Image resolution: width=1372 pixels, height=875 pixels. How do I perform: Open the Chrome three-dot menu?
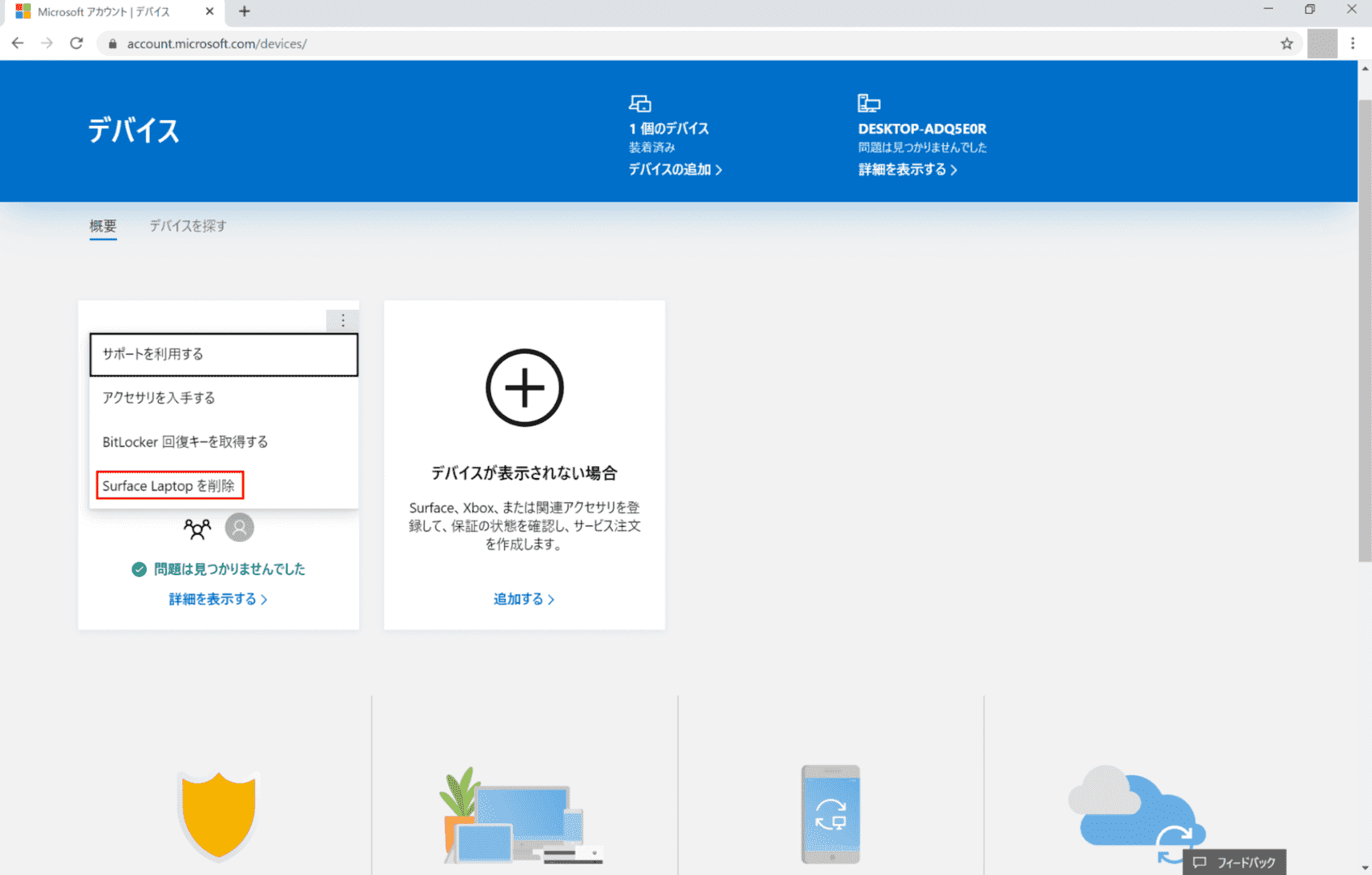pos(1353,44)
